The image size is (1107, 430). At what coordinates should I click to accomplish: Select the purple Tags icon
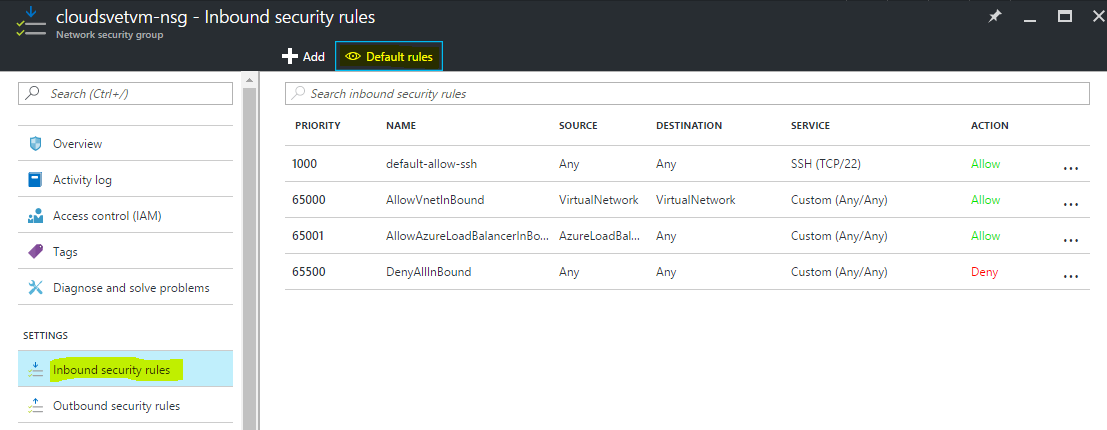click(x=35, y=251)
